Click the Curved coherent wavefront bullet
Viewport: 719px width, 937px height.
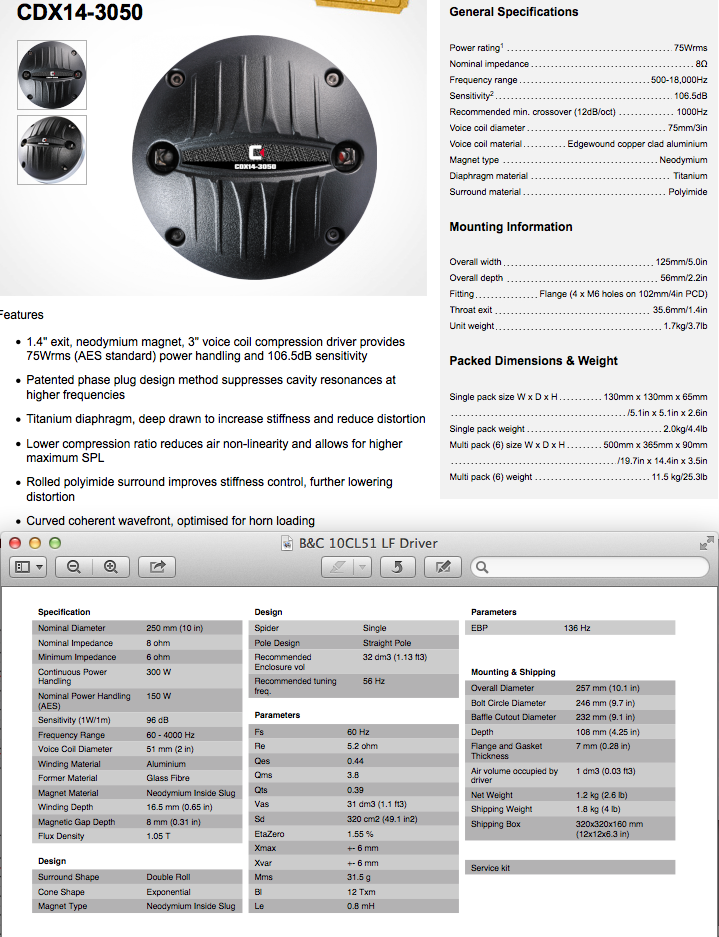coord(170,520)
